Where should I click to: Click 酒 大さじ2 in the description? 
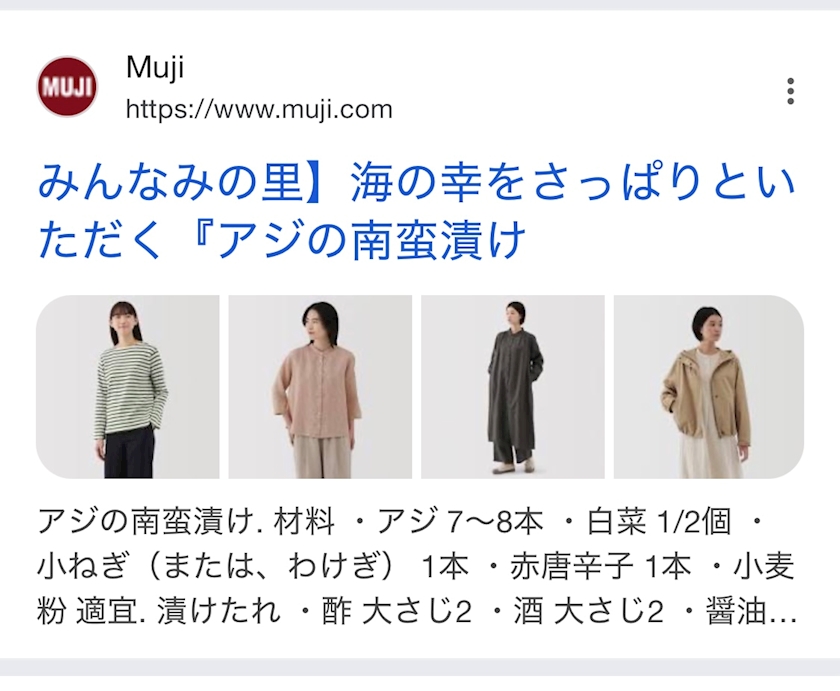[x=588, y=612]
